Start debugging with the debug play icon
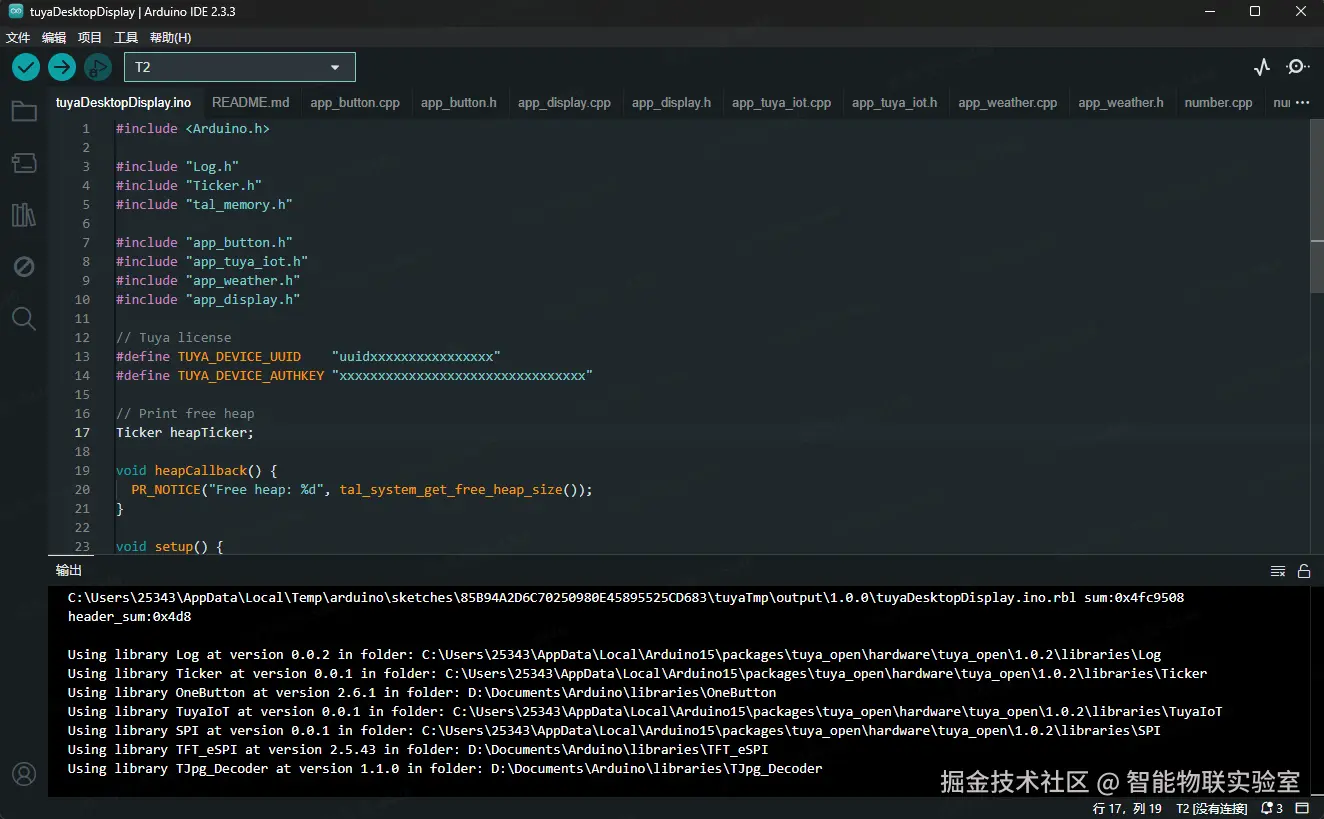 pyautogui.click(x=98, y=67)
